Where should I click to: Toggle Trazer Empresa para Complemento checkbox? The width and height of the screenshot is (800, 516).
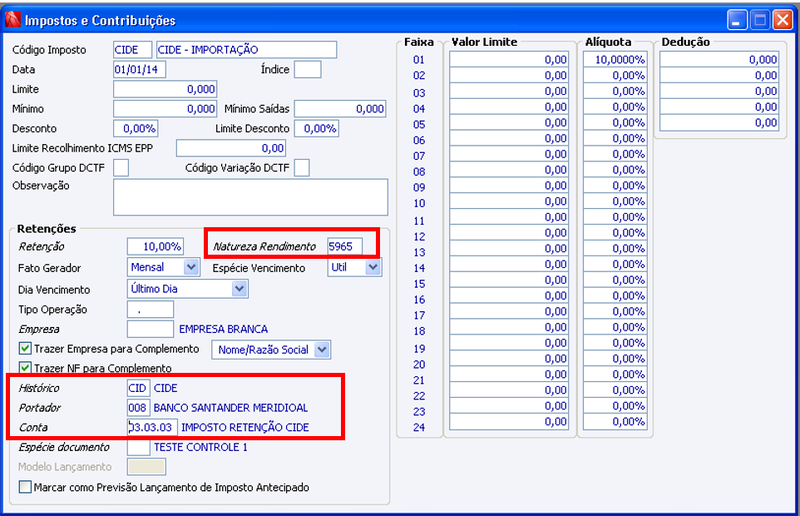pyautogui.click(x=25, y=349)
